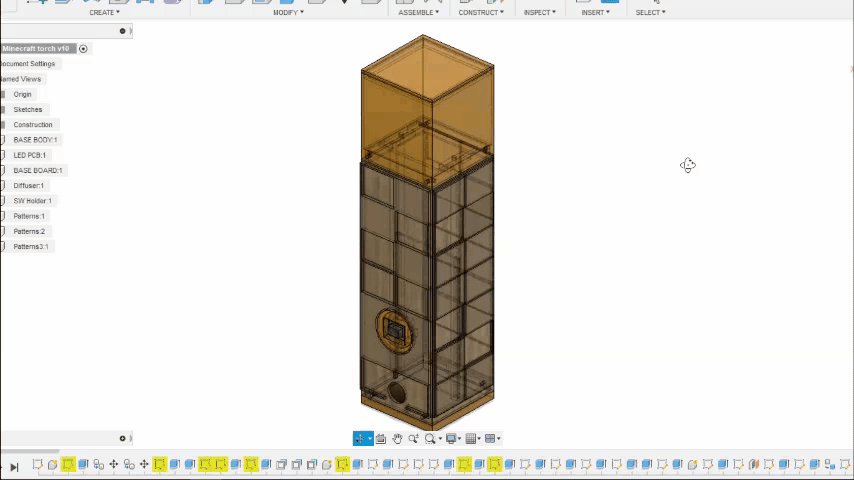Open the CREATE menu

104,13
